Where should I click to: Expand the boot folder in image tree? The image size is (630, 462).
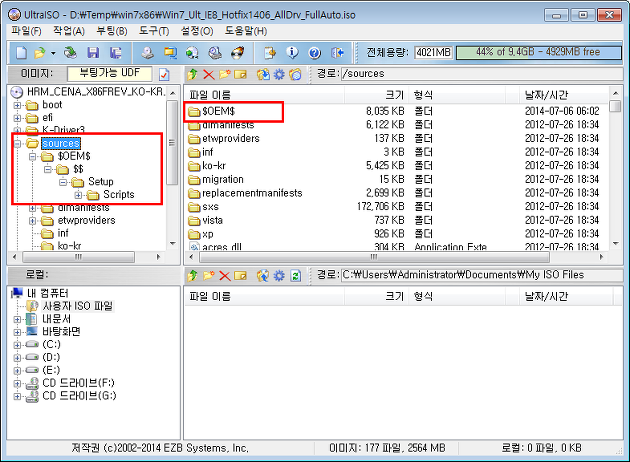[x=17, y=105]
